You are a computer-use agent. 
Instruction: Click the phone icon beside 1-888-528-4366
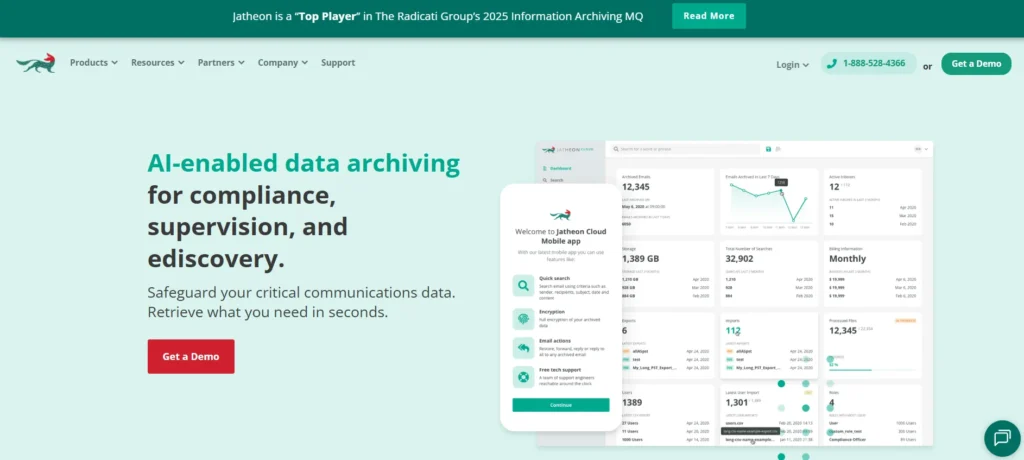tap(831, 63)
